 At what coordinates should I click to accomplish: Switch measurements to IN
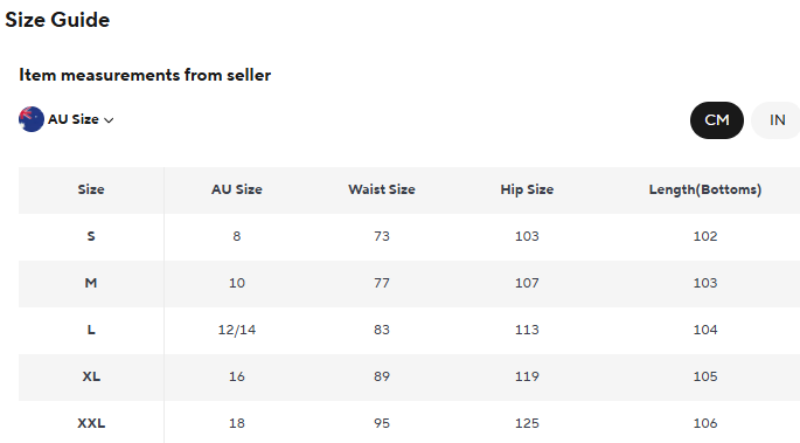click(x=777, y=120)
